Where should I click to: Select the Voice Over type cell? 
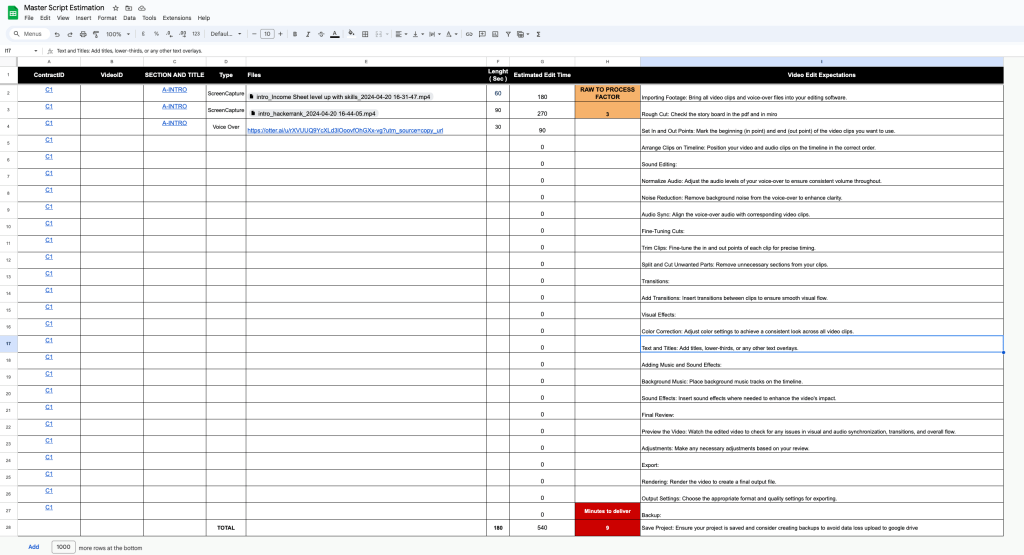226,127
